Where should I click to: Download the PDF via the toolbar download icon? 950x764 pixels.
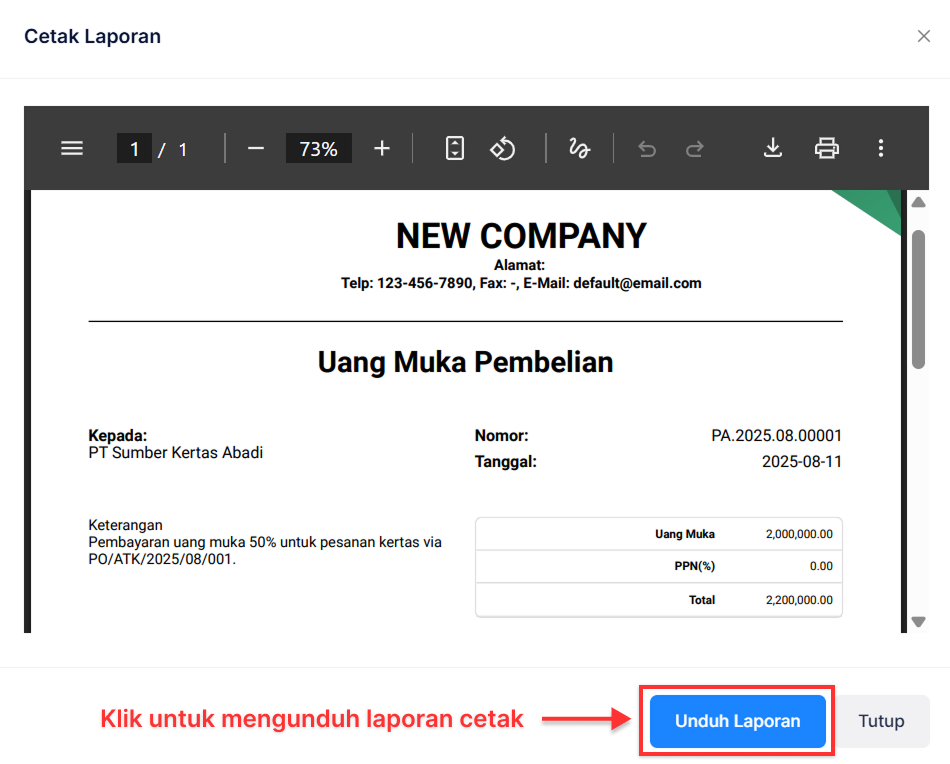pyautogui.click(x=772, y=148)
